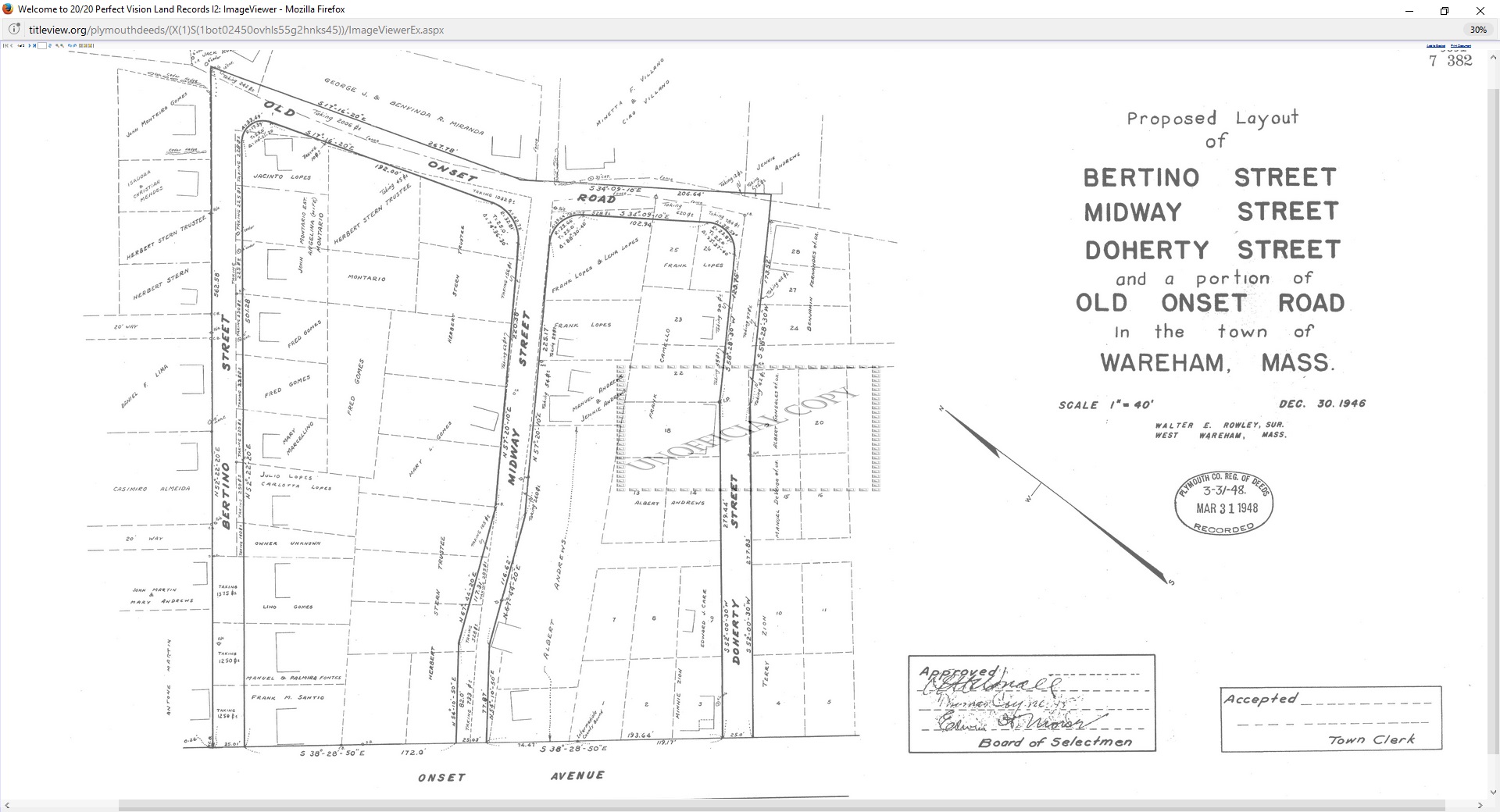Rotate the image clockwise

[x=69, y=46]
